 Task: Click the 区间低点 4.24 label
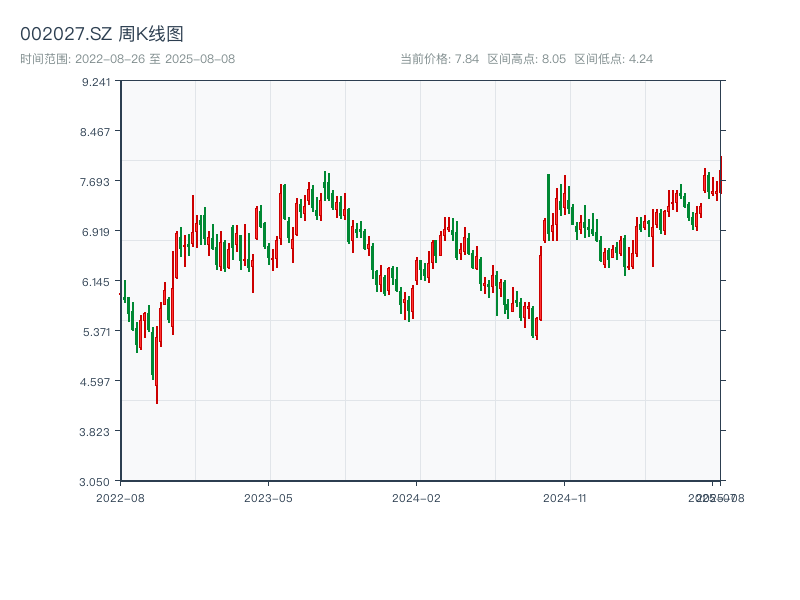coord(613,59)
